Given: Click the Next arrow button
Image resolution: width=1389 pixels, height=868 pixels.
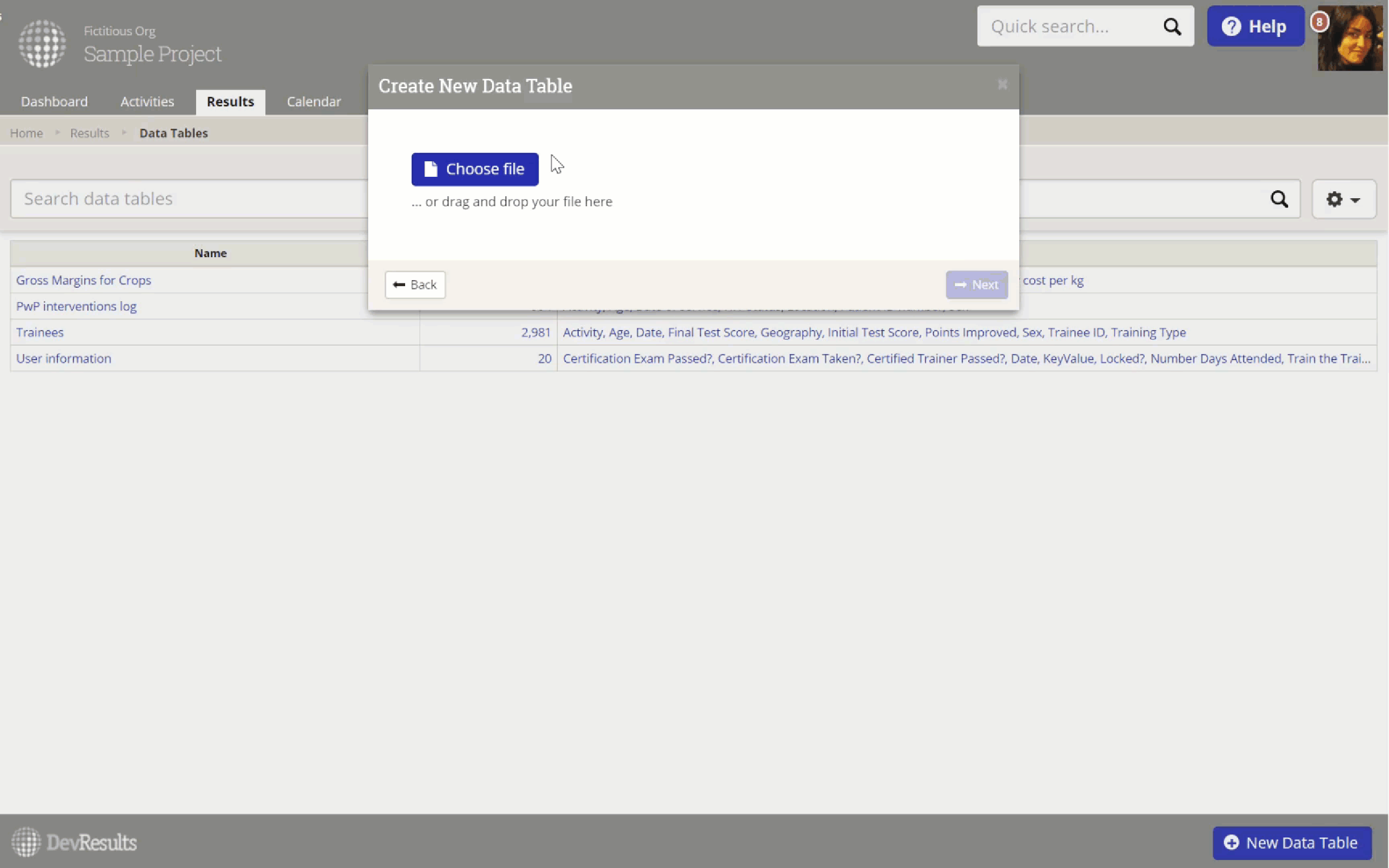Looking at the screenshot, I should point(976,285).
